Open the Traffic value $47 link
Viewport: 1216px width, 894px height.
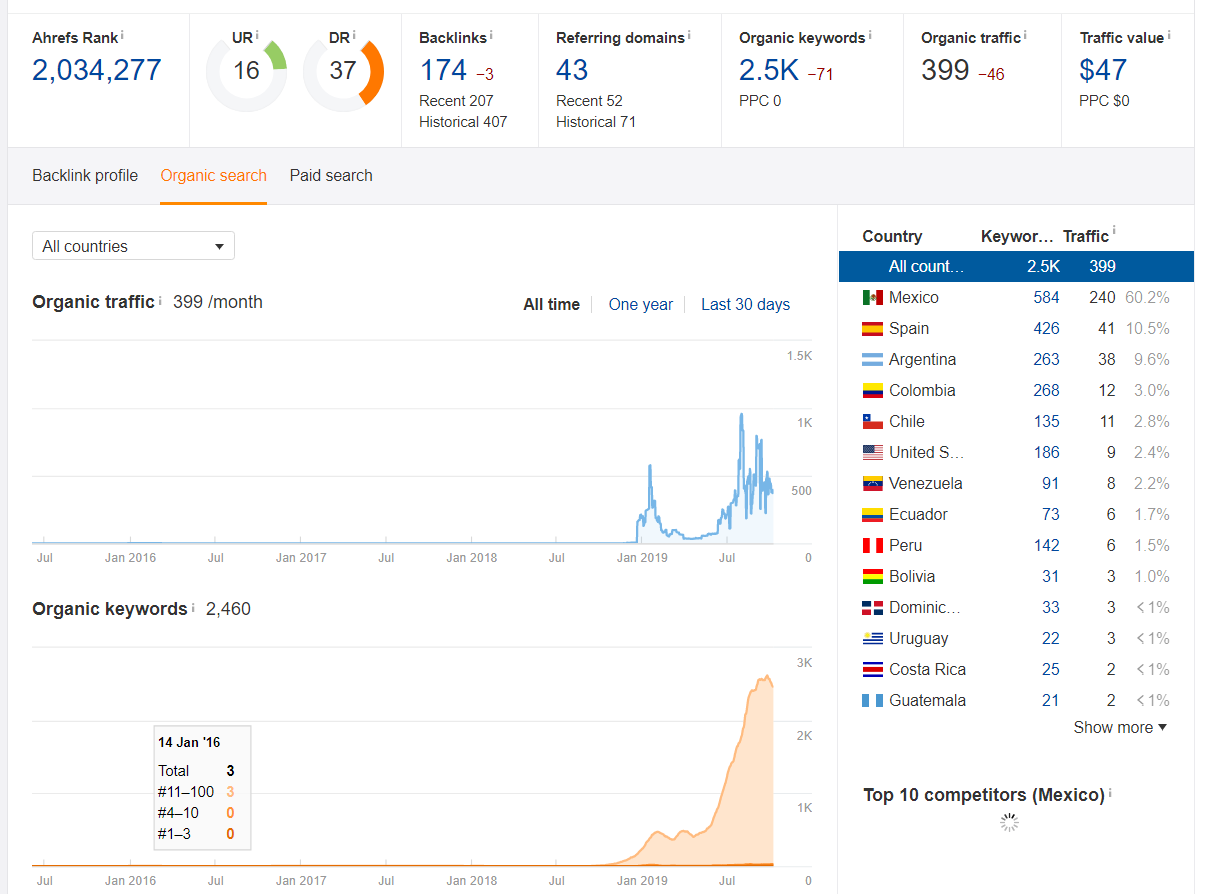(1103, 70)
